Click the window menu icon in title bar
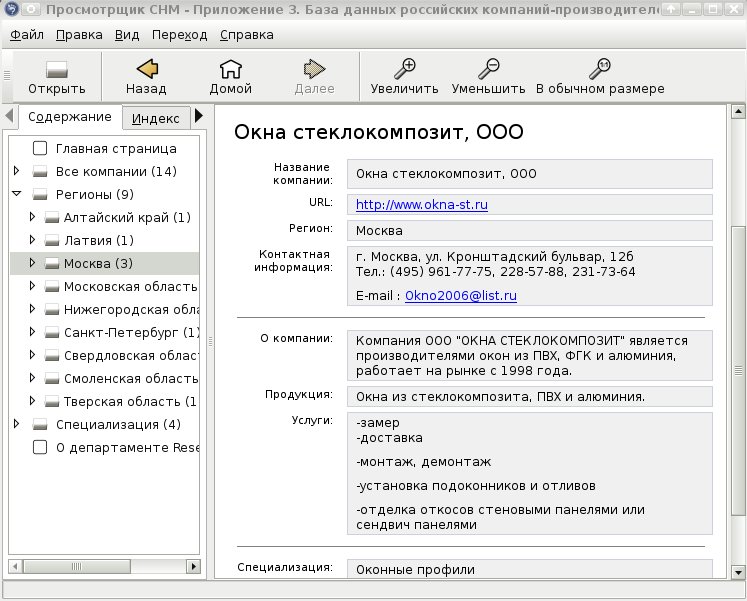747x601 pixels. [x=10, y=8]
